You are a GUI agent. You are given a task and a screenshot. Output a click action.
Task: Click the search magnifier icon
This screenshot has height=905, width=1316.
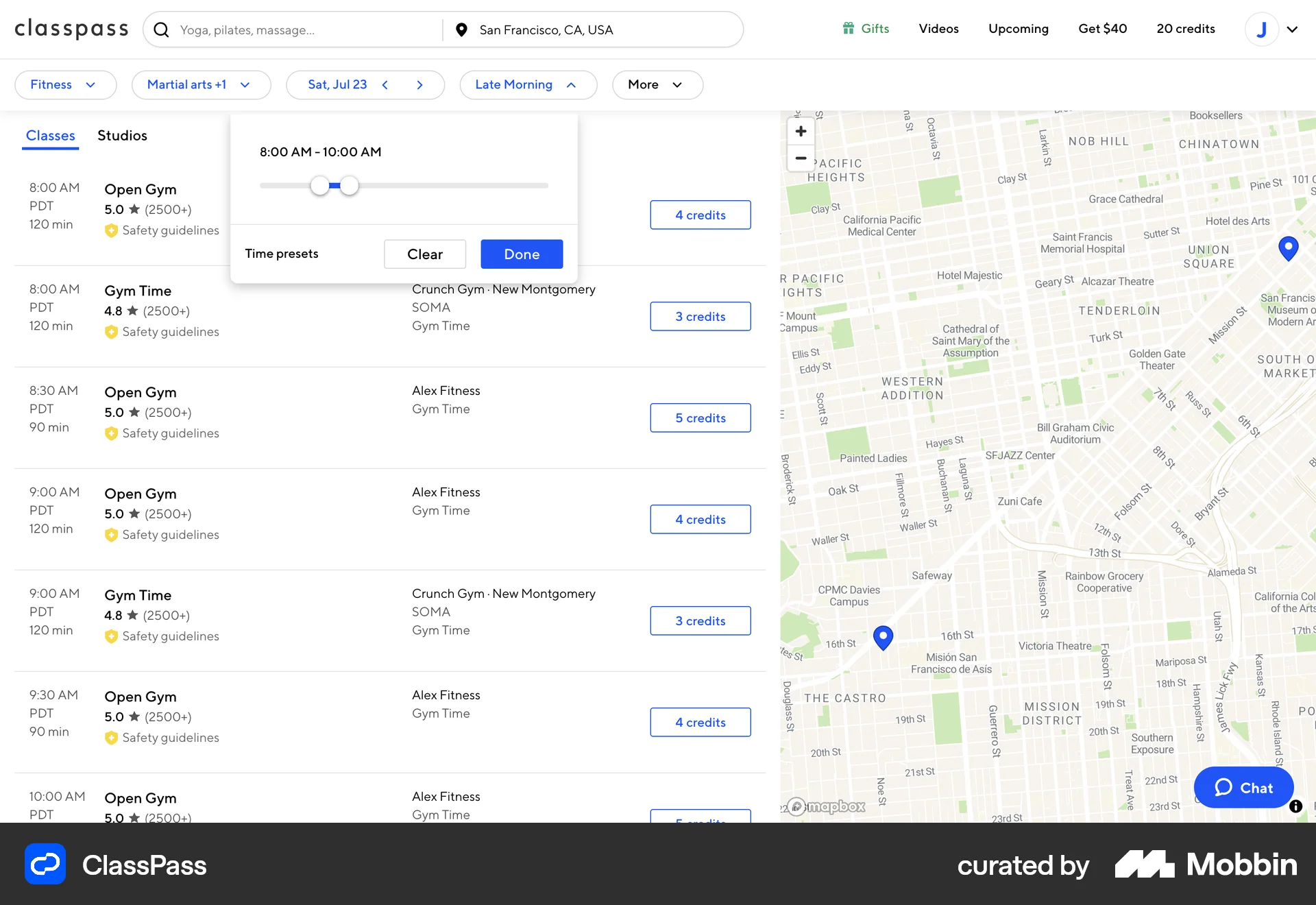162,29
